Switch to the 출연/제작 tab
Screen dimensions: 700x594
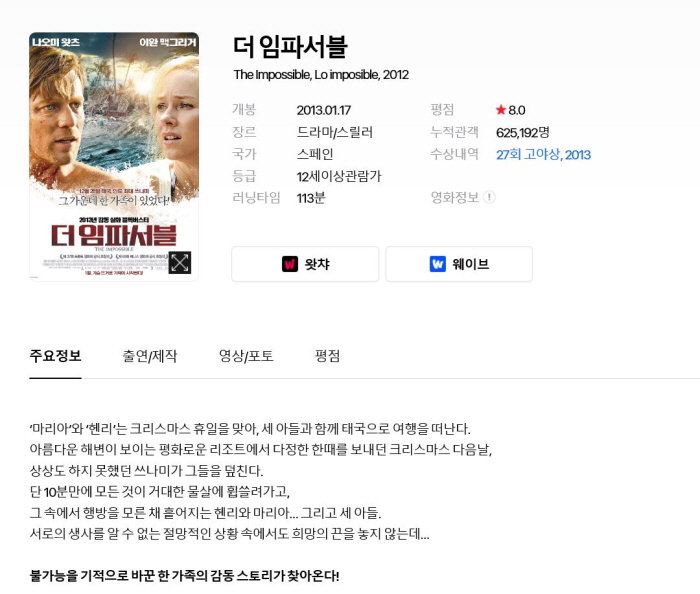coord(150,356)
